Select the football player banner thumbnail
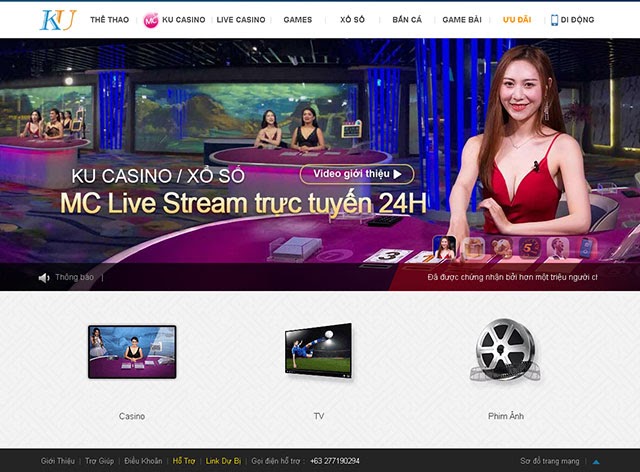 (558, 248)
